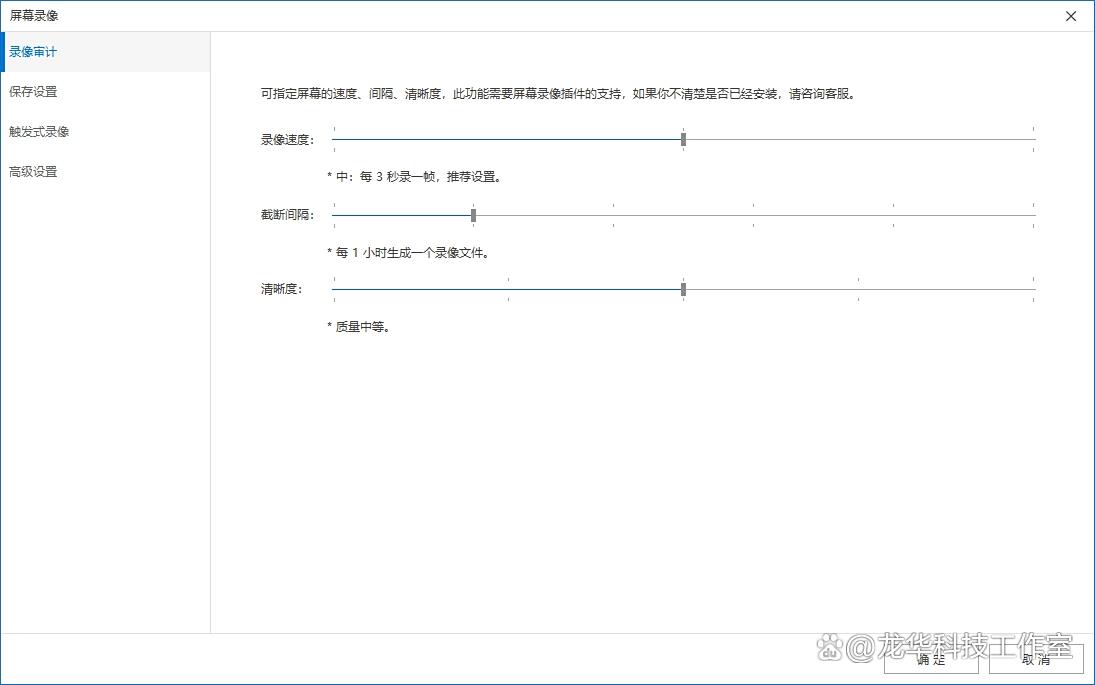Open 高级设置 in the sidebar
Viewport: 1095px width, 685px height.
click(x=105, y=171)
